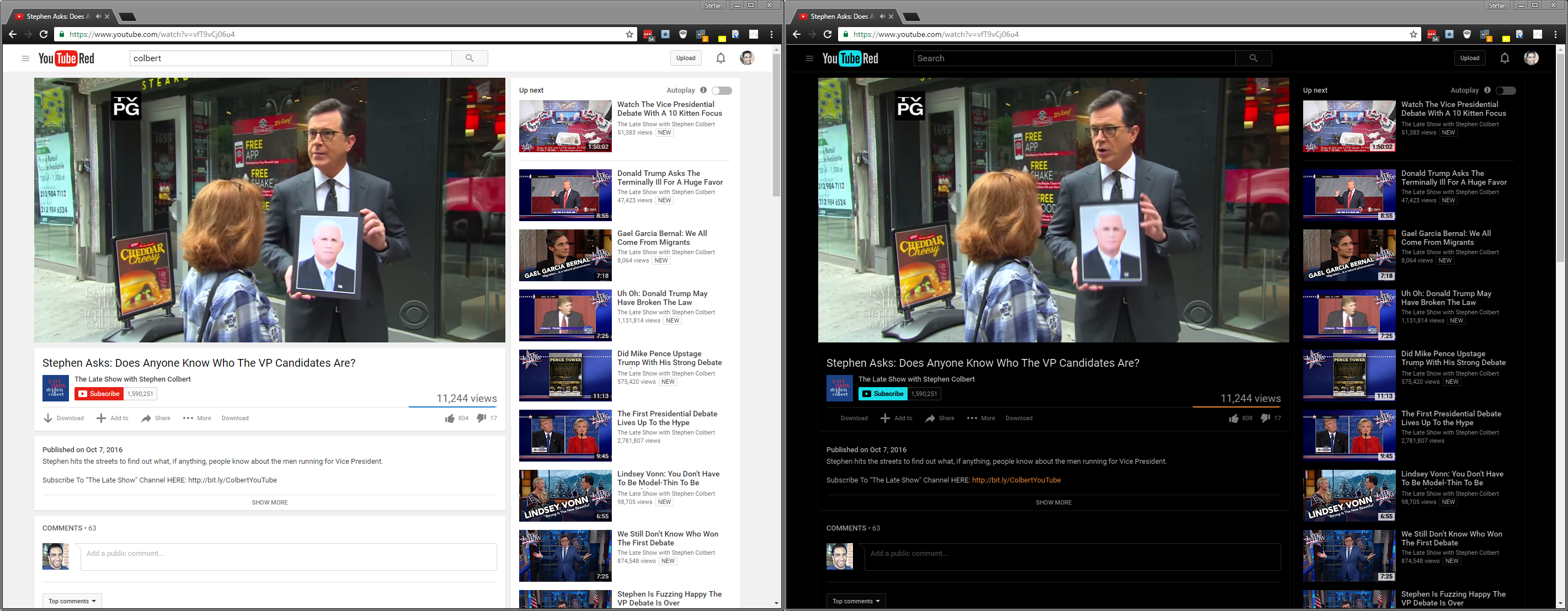Screen dimensions: 1568x611
Task: Open YouTube Red left screen menu
Action: [24, 58]
